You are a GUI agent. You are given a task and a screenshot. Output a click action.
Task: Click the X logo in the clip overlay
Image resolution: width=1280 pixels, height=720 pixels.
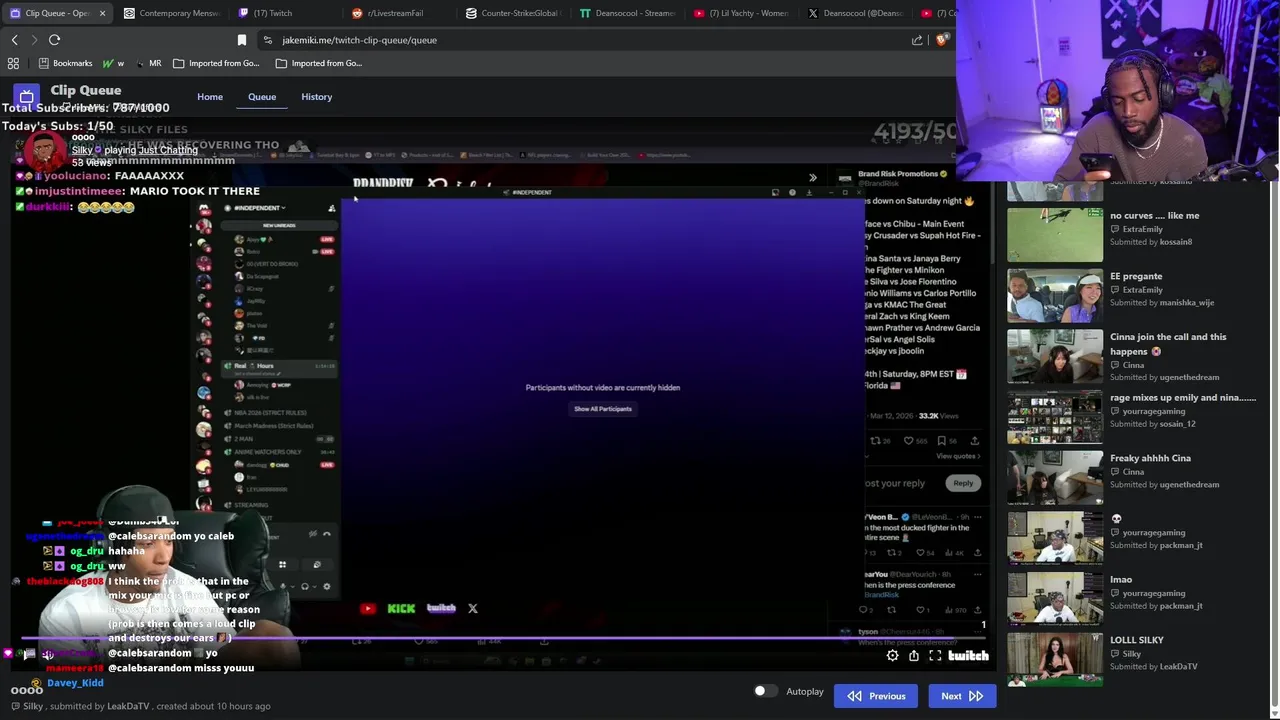pyautogui.click(x=473, y=608)
